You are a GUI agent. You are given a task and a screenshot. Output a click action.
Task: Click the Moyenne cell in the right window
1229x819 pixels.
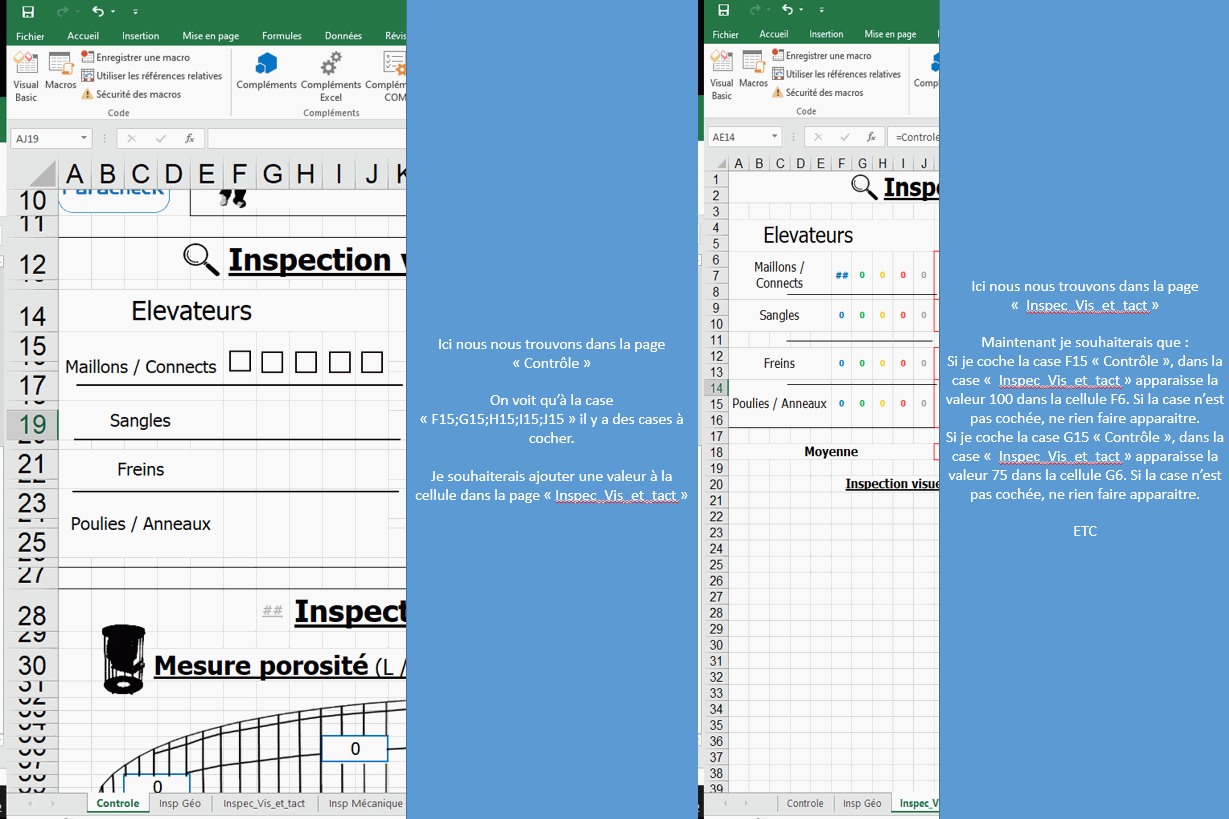click(x=831, y=452)
